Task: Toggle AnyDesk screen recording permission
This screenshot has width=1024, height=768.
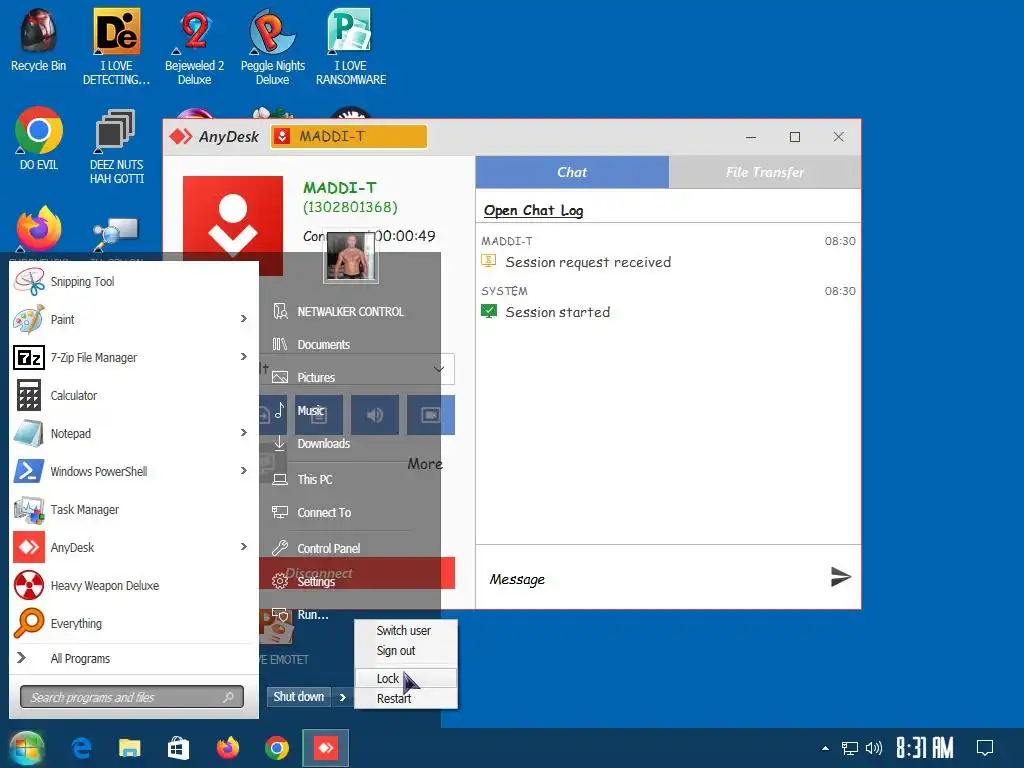Action: pyautogui.click(x=431, y=415)
